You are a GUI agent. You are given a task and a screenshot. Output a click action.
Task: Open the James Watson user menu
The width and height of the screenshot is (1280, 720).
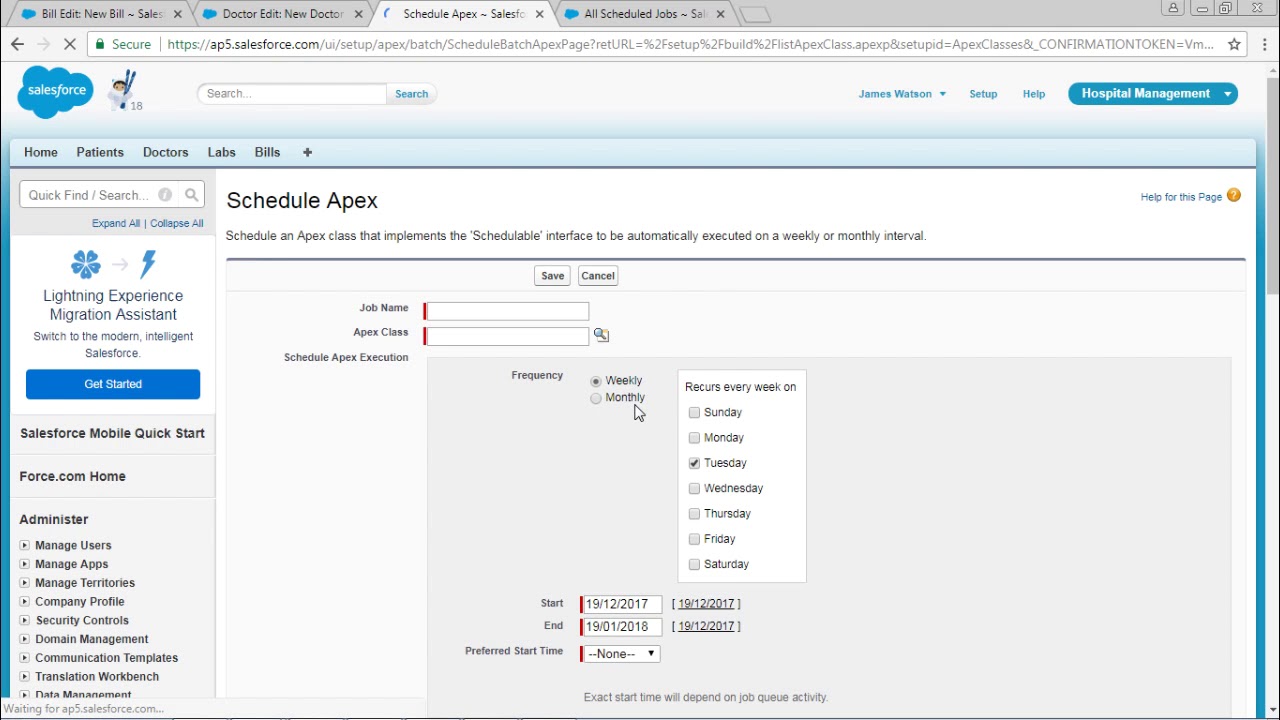(x=902, y=94)
